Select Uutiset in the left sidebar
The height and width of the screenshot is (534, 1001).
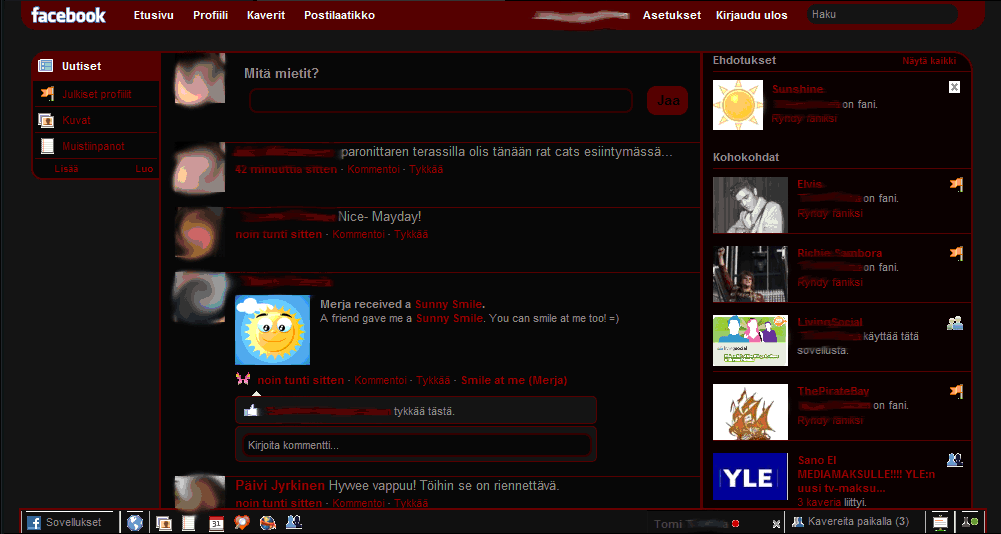tap(96, 66)
